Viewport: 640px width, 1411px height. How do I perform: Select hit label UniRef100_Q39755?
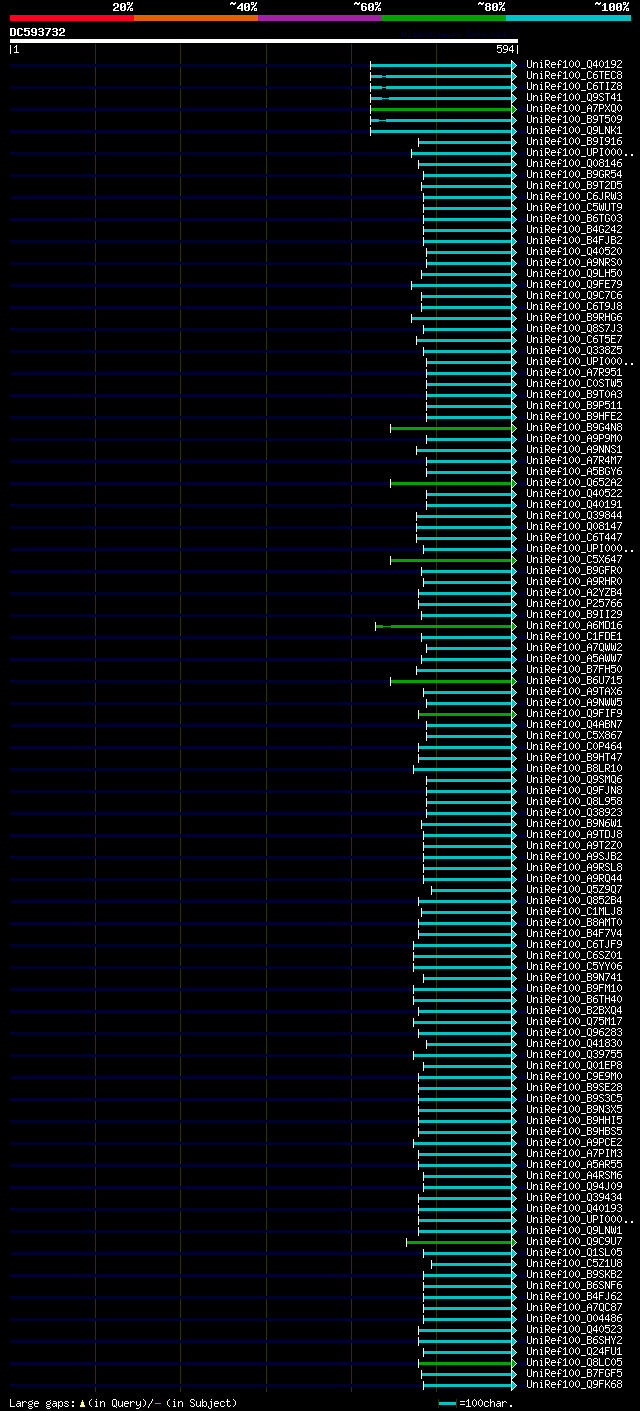(574, 1054)
